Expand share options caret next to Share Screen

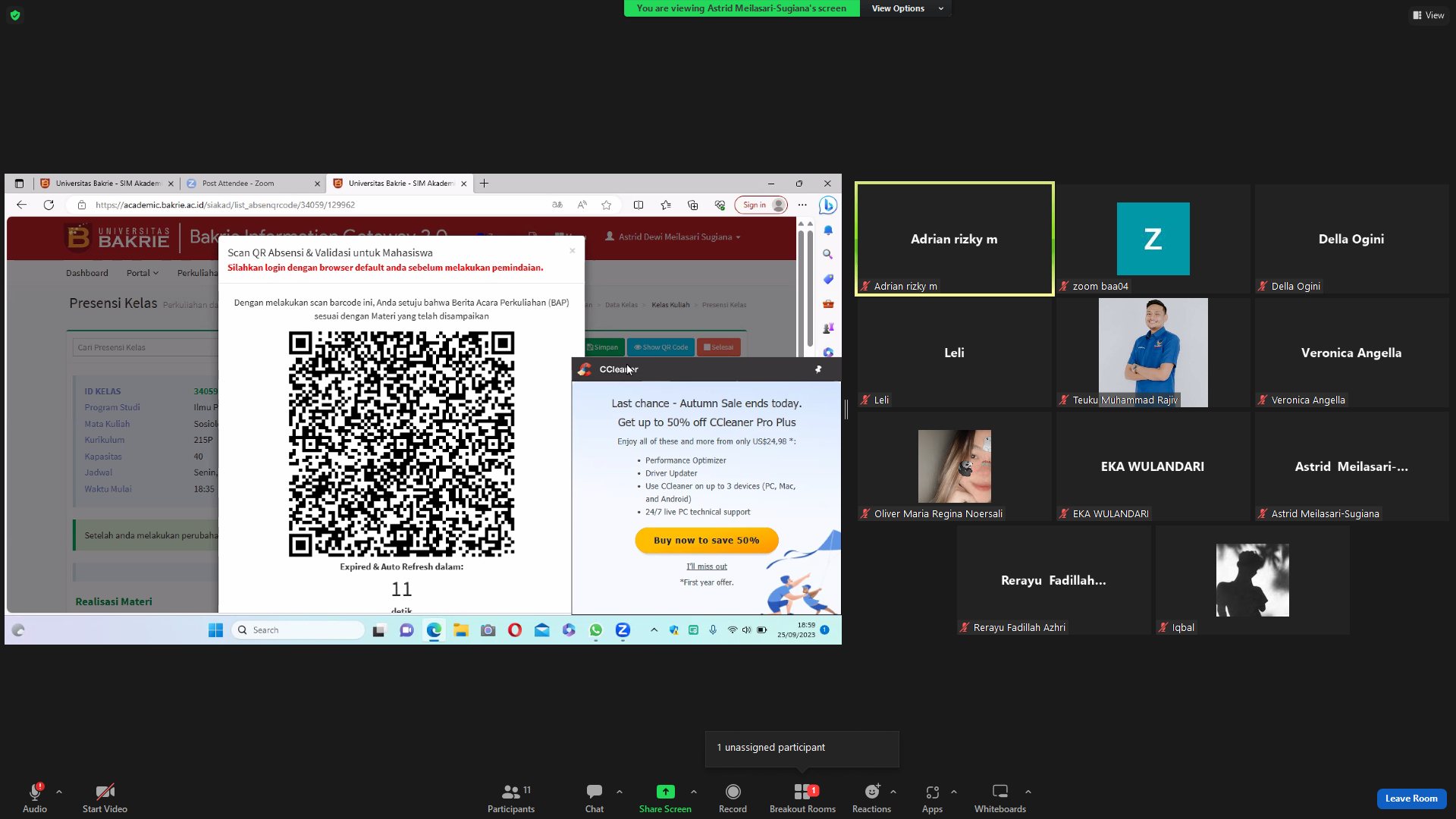coord(694,792)
